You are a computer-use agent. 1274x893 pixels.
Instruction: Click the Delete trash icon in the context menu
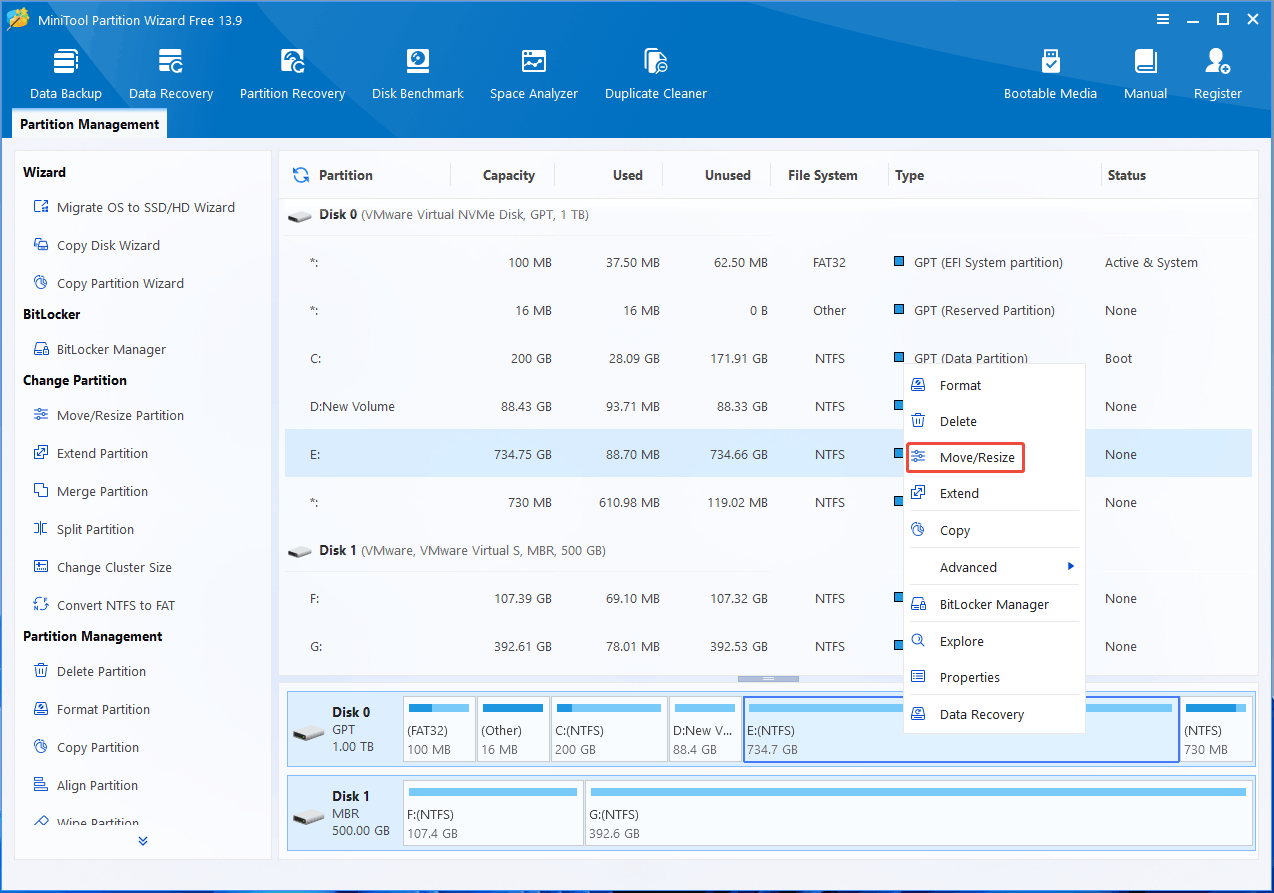pyautogui.click(x=918, y=421)
